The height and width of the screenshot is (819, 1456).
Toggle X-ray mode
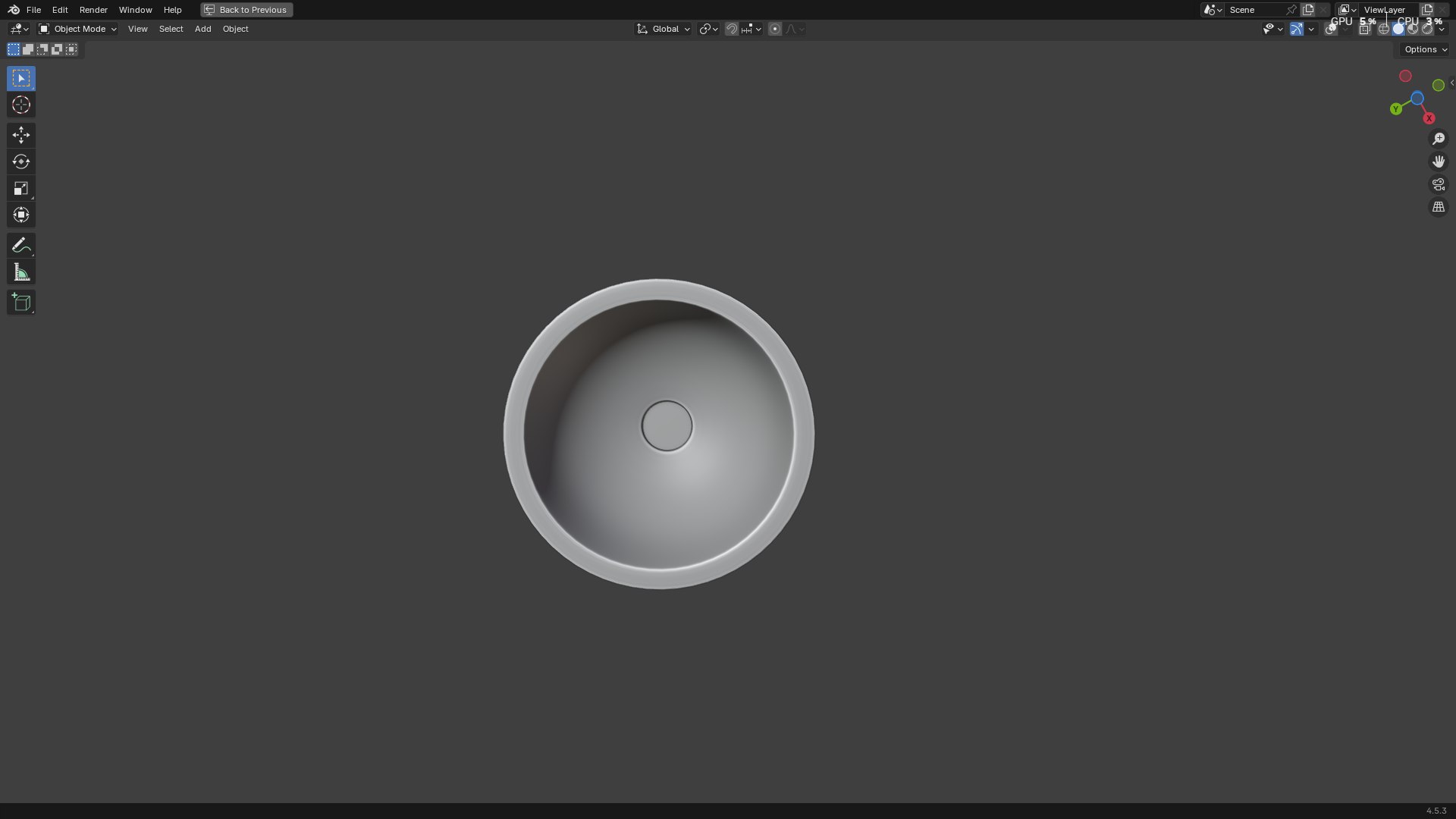[1365, 29]
